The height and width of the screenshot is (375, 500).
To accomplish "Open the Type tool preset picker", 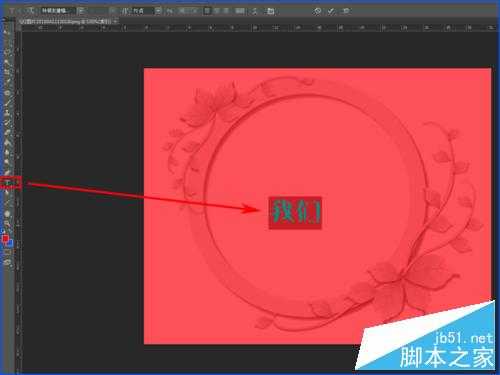I will 12,11.
